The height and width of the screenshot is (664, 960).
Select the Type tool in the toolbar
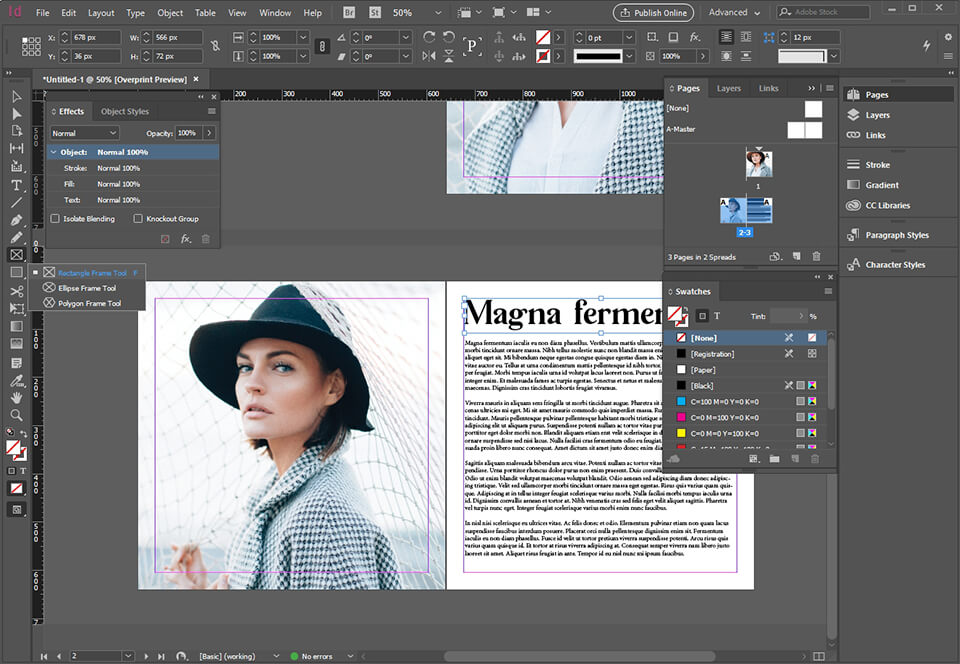coord(16,186)
